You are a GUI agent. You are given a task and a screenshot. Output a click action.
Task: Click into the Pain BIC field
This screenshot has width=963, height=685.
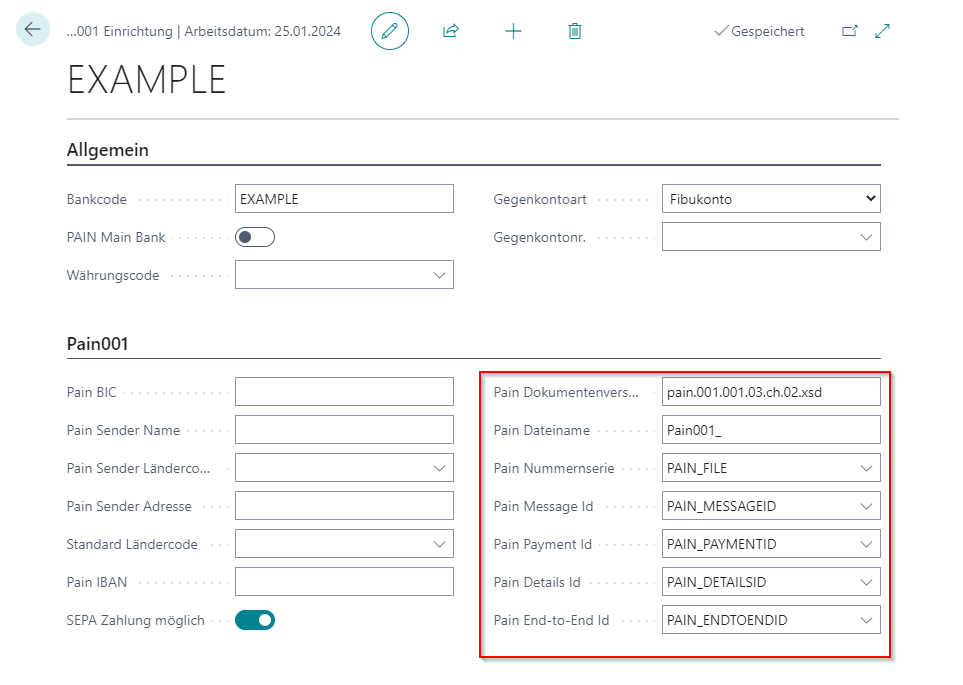pos(343,392)
